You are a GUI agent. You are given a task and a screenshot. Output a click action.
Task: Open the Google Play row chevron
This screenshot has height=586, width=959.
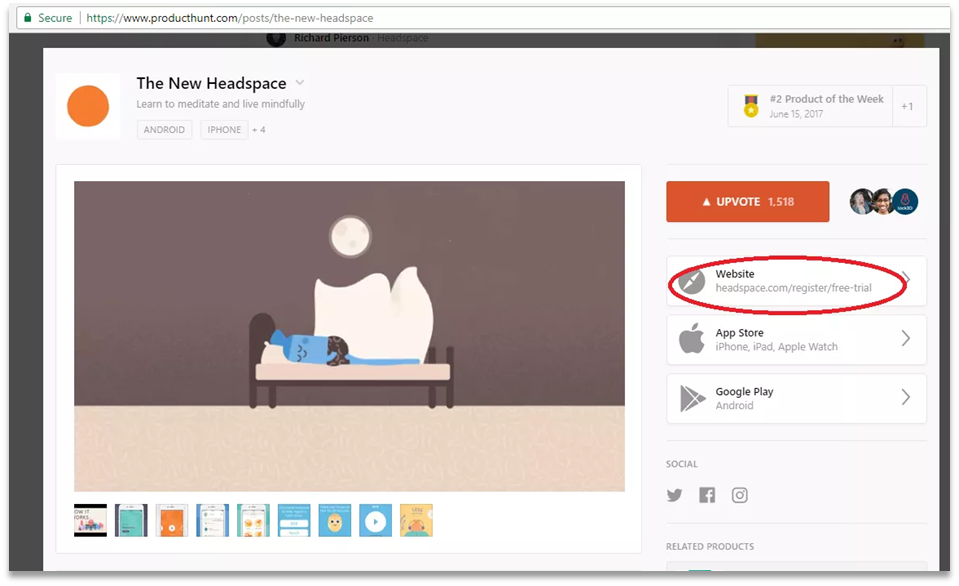(906, 397)
